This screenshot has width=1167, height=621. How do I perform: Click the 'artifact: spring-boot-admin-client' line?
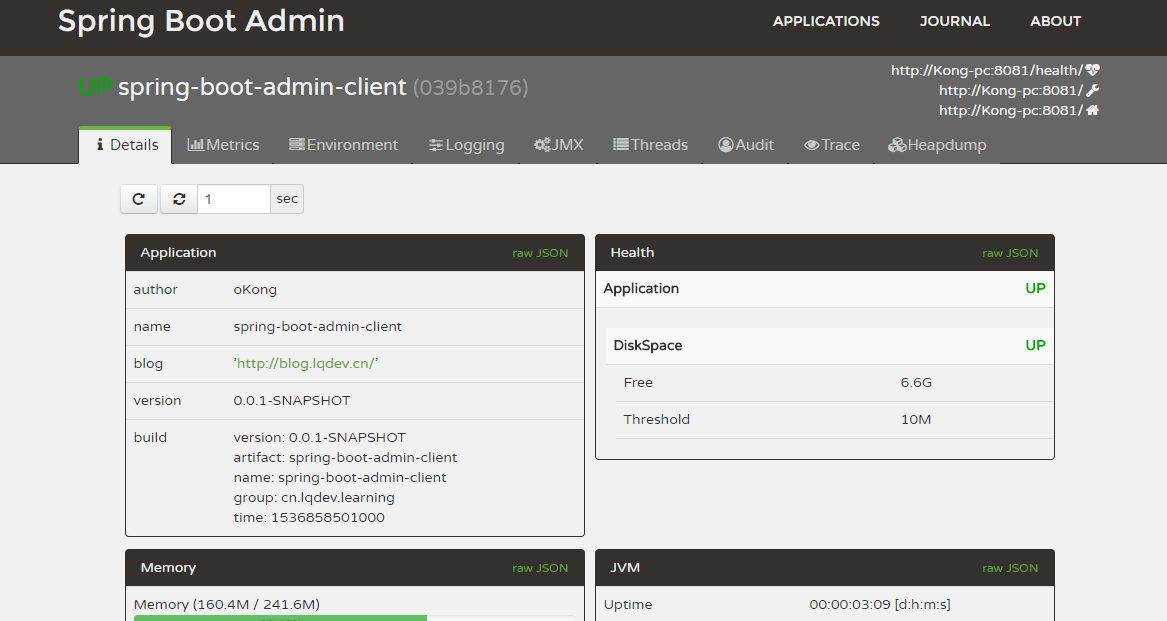(345, 457)
